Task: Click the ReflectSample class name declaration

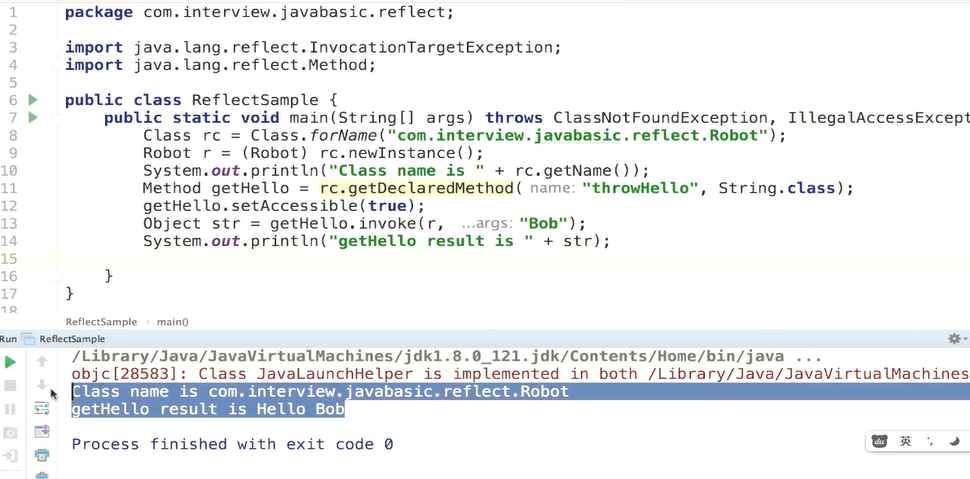Action: click(x=255, y=100)
